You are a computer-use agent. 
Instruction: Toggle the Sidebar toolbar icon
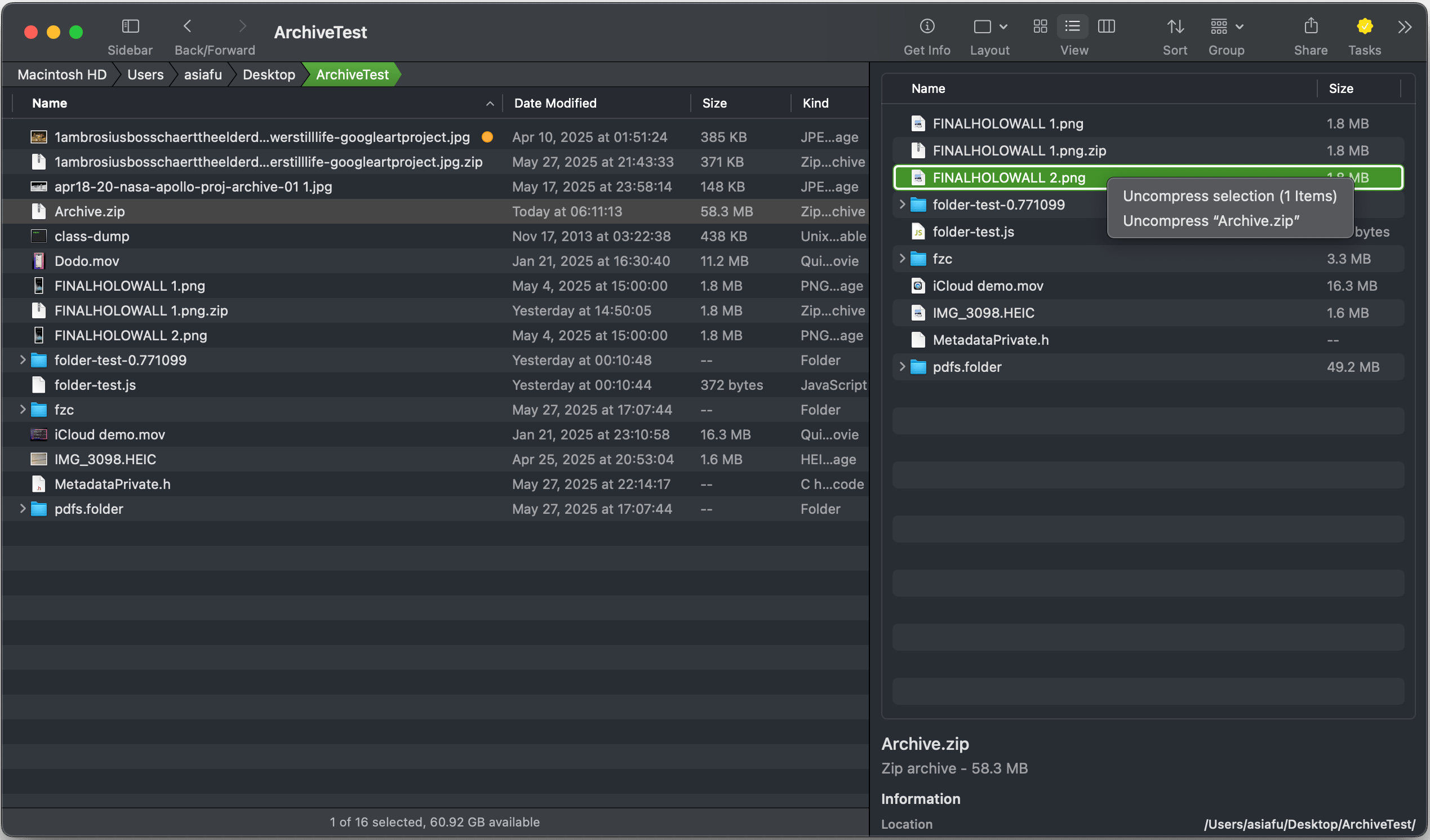(130, 26)
